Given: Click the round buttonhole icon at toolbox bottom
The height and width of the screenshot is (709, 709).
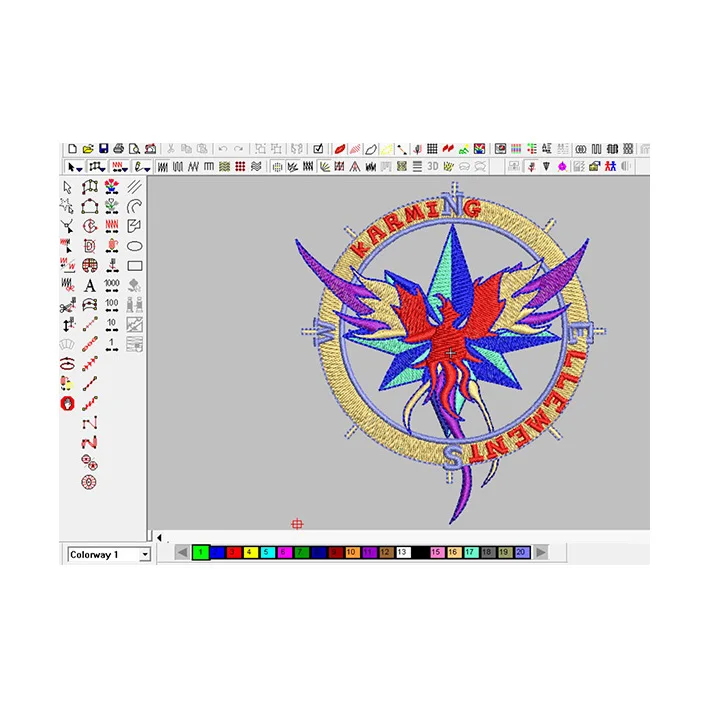Looking at the screenshot, I should pos(89,482).
